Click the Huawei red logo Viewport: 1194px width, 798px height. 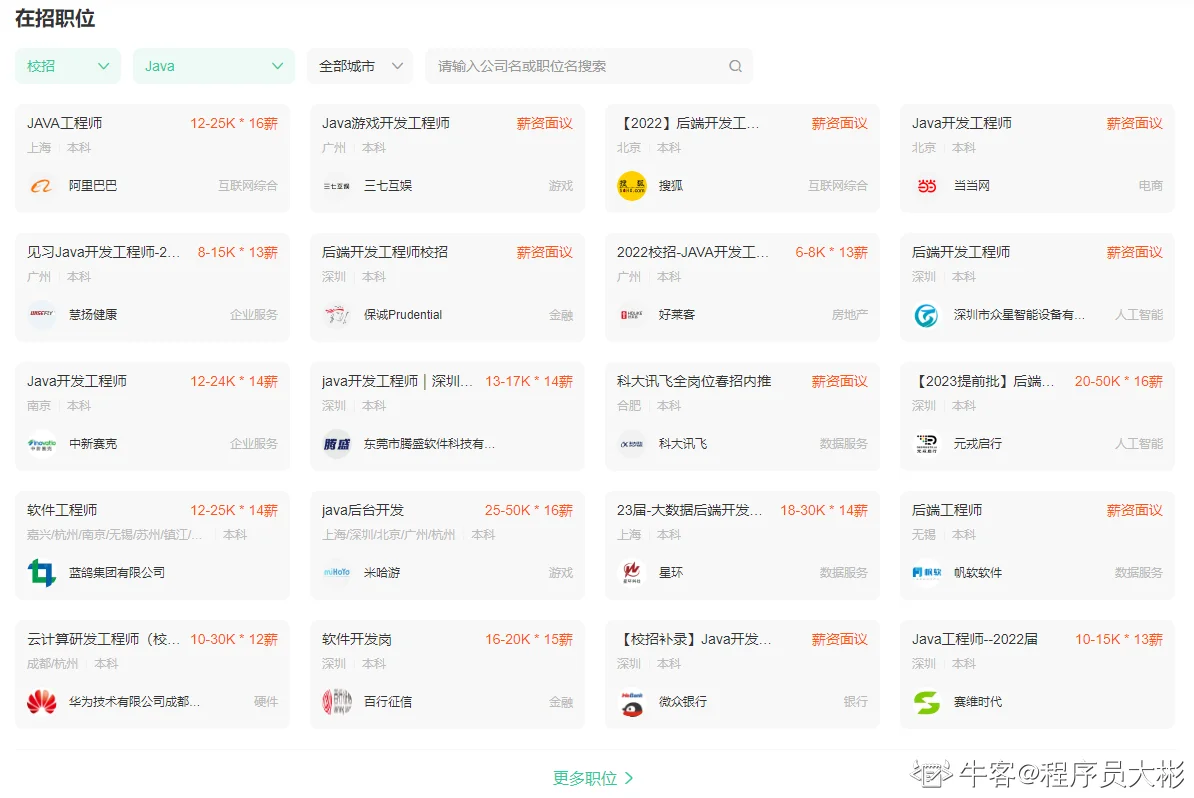coord(41,701)
